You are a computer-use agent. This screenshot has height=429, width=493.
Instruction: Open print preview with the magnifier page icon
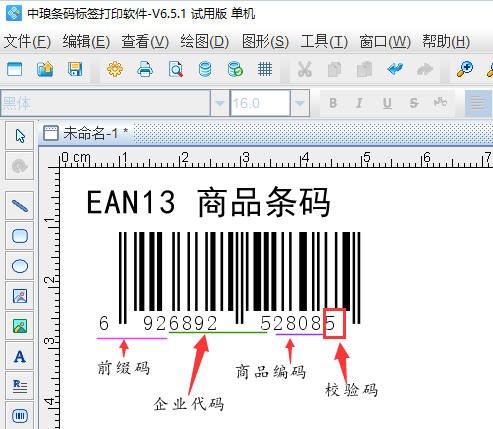[x=175, y=69]
